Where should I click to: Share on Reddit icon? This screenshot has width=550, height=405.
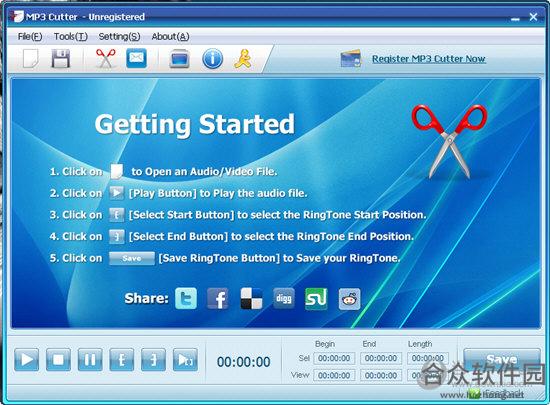(x=349, y=299)
